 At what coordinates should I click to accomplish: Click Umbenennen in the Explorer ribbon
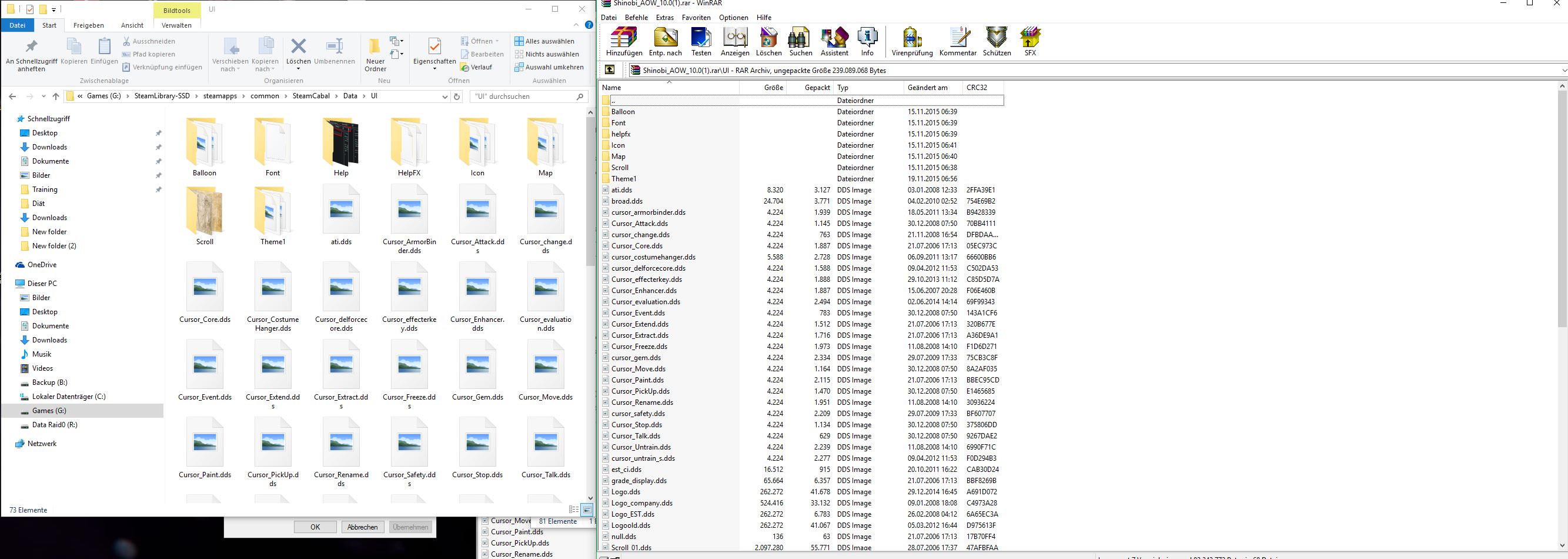[335, 51]
